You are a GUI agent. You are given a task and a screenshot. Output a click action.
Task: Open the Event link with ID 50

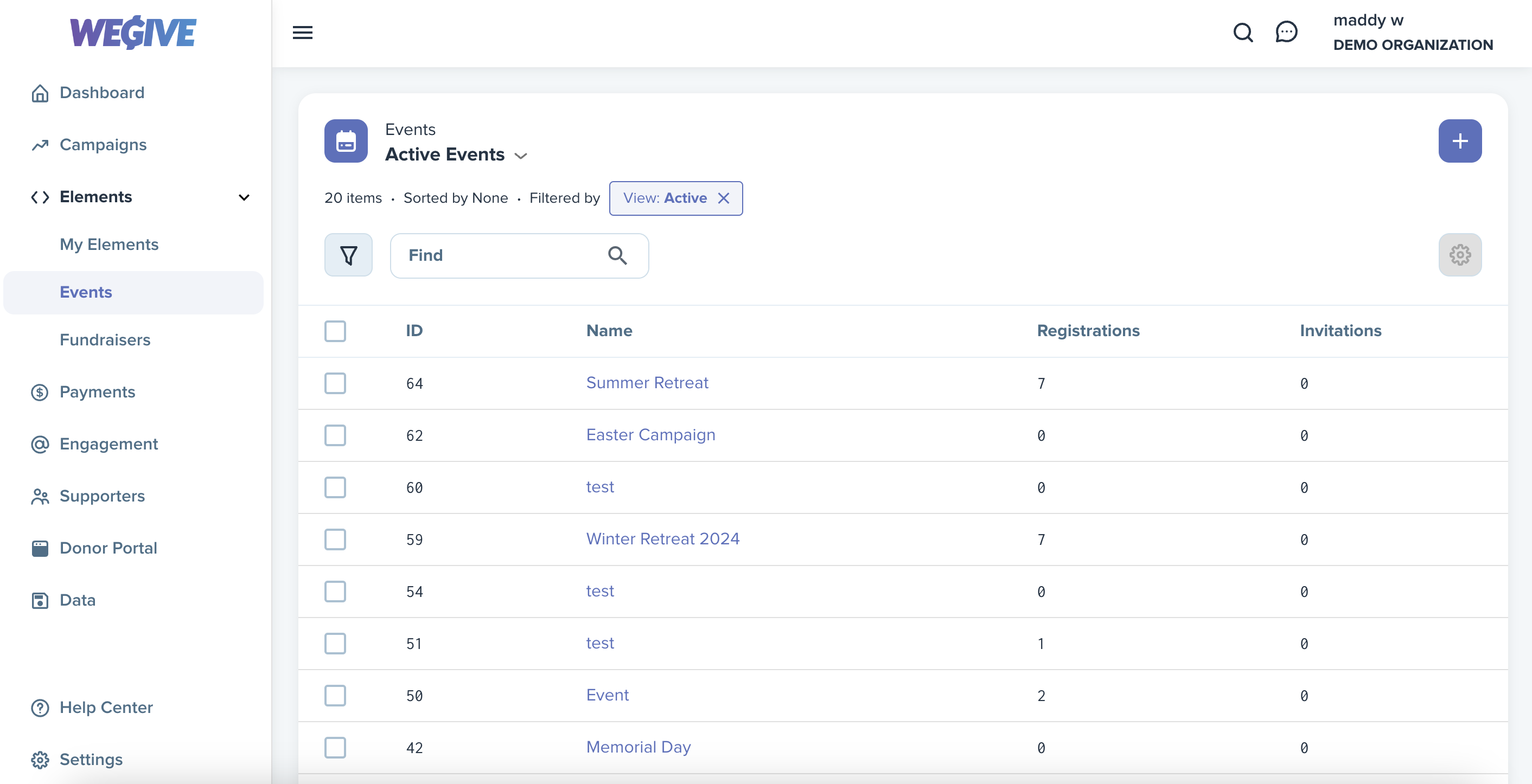coord(607,696)
